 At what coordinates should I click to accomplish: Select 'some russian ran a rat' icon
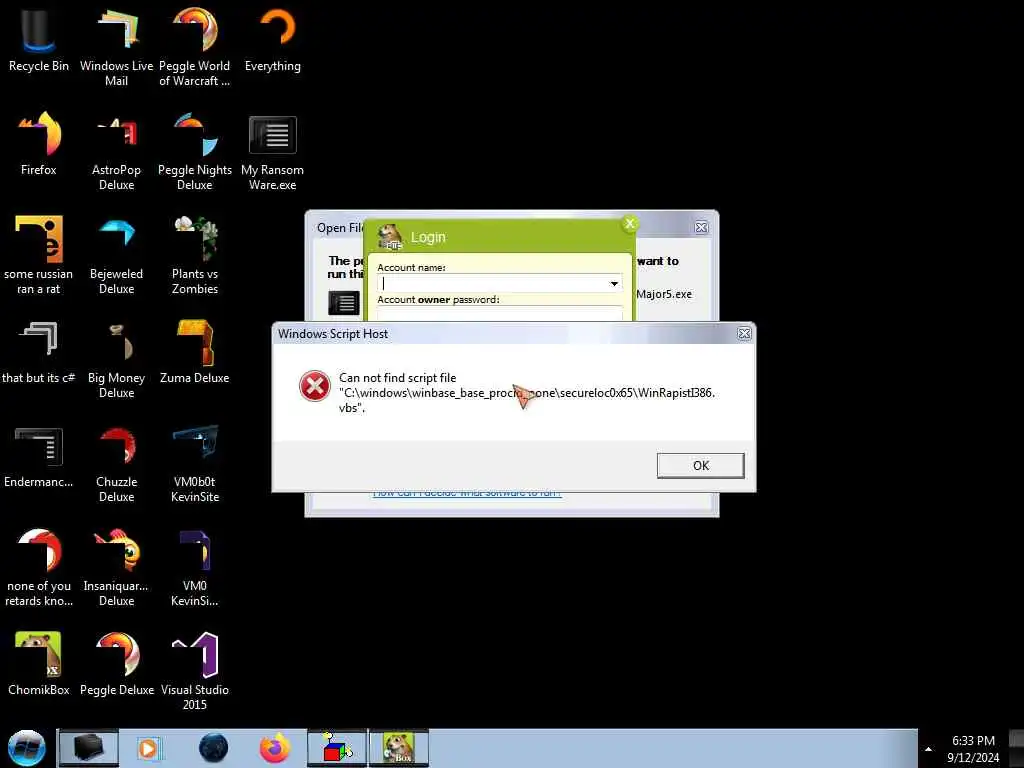[x=39, y=255]
